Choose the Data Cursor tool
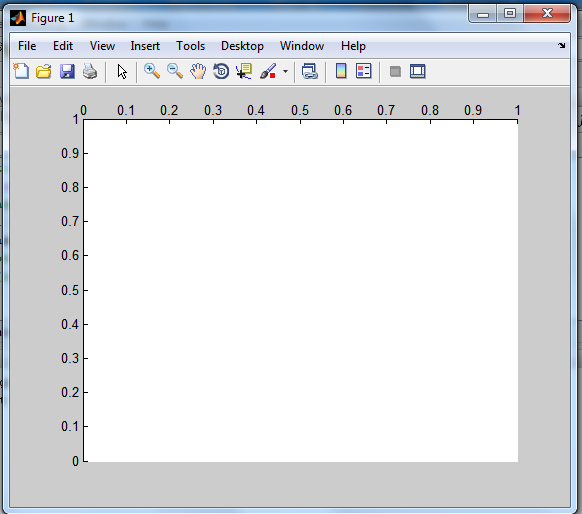 point(244,71)
